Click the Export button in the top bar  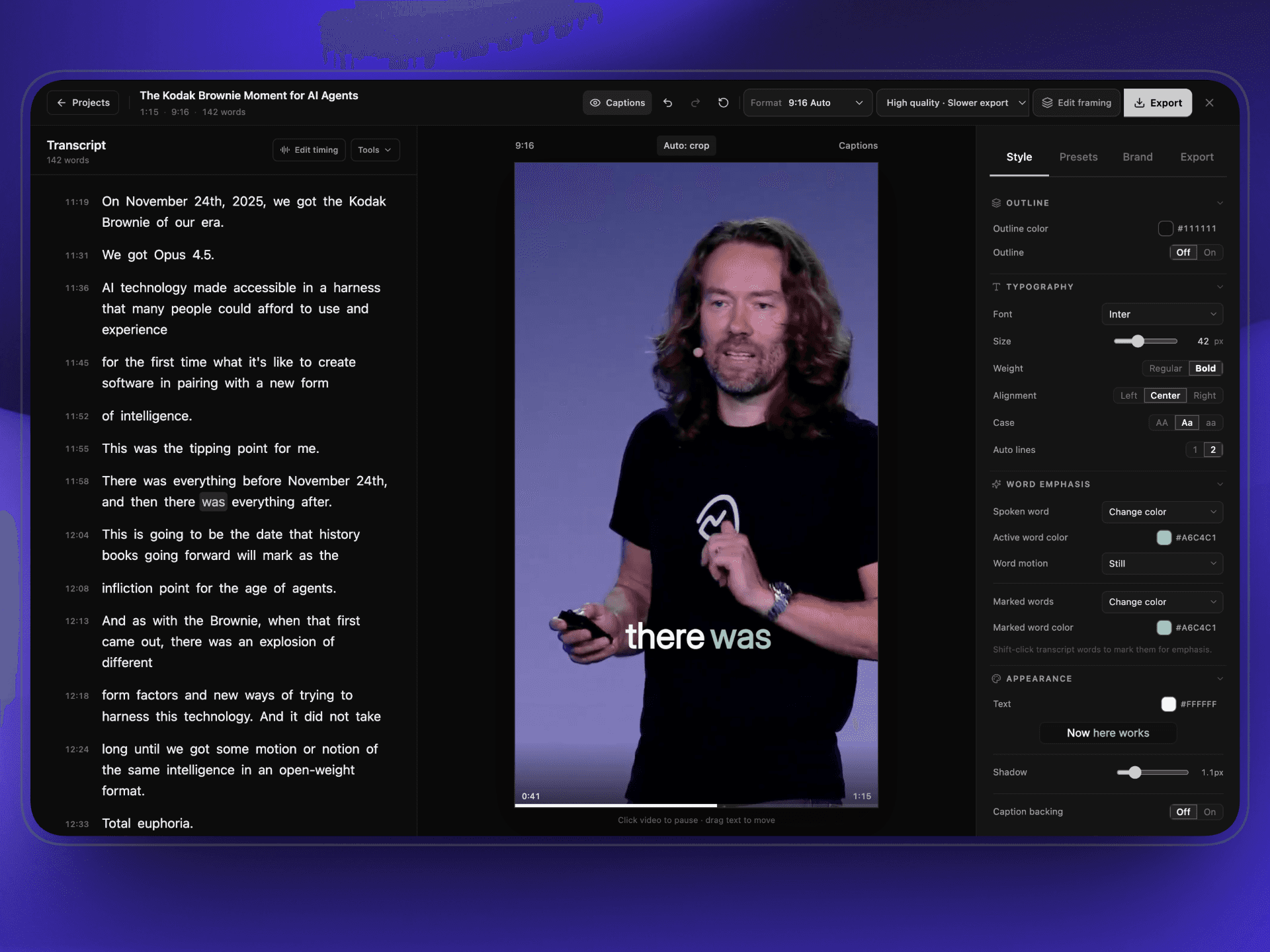[x=1158, y=103]
